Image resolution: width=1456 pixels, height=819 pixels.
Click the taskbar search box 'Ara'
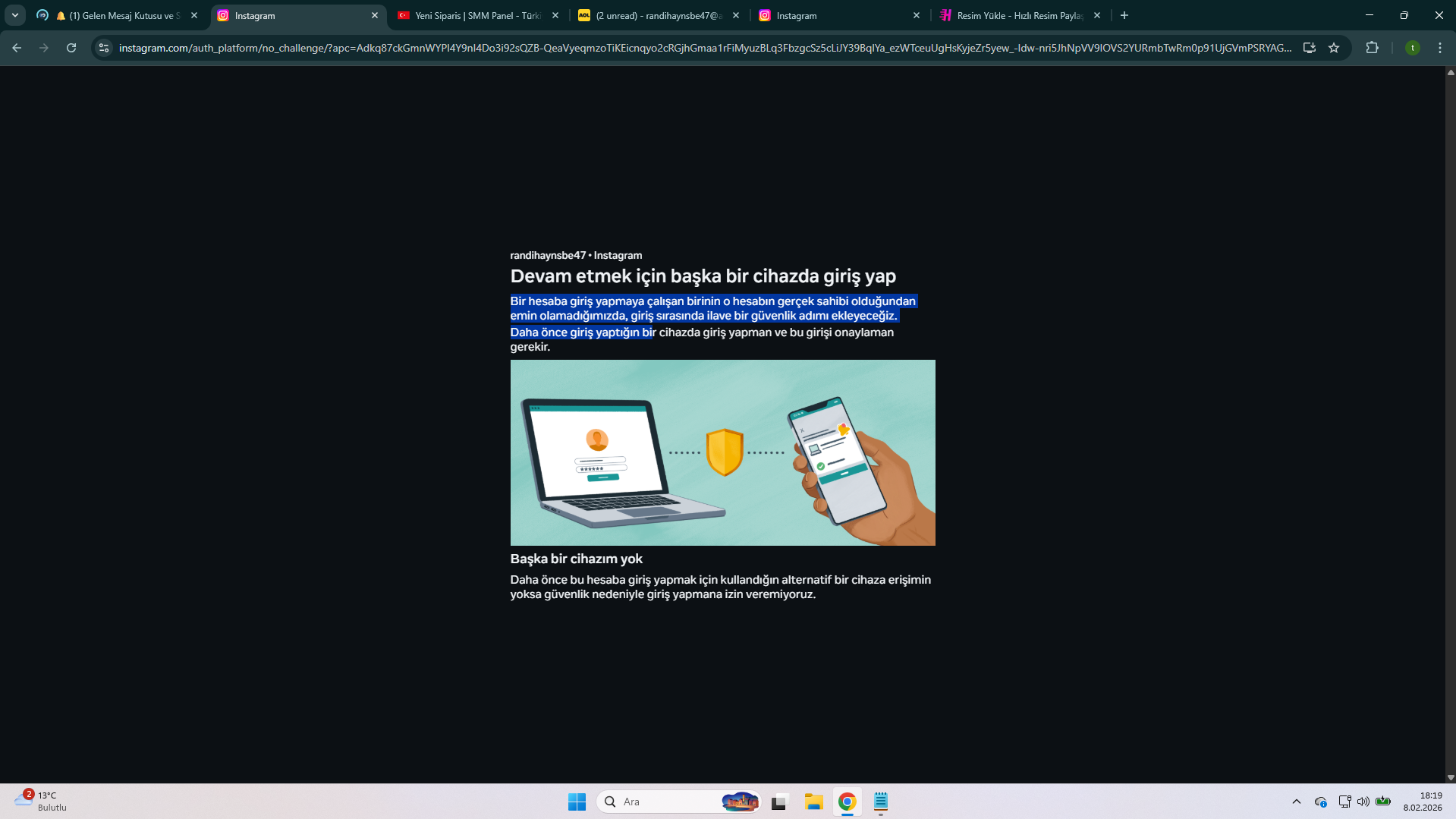click(x=679, y=802)
